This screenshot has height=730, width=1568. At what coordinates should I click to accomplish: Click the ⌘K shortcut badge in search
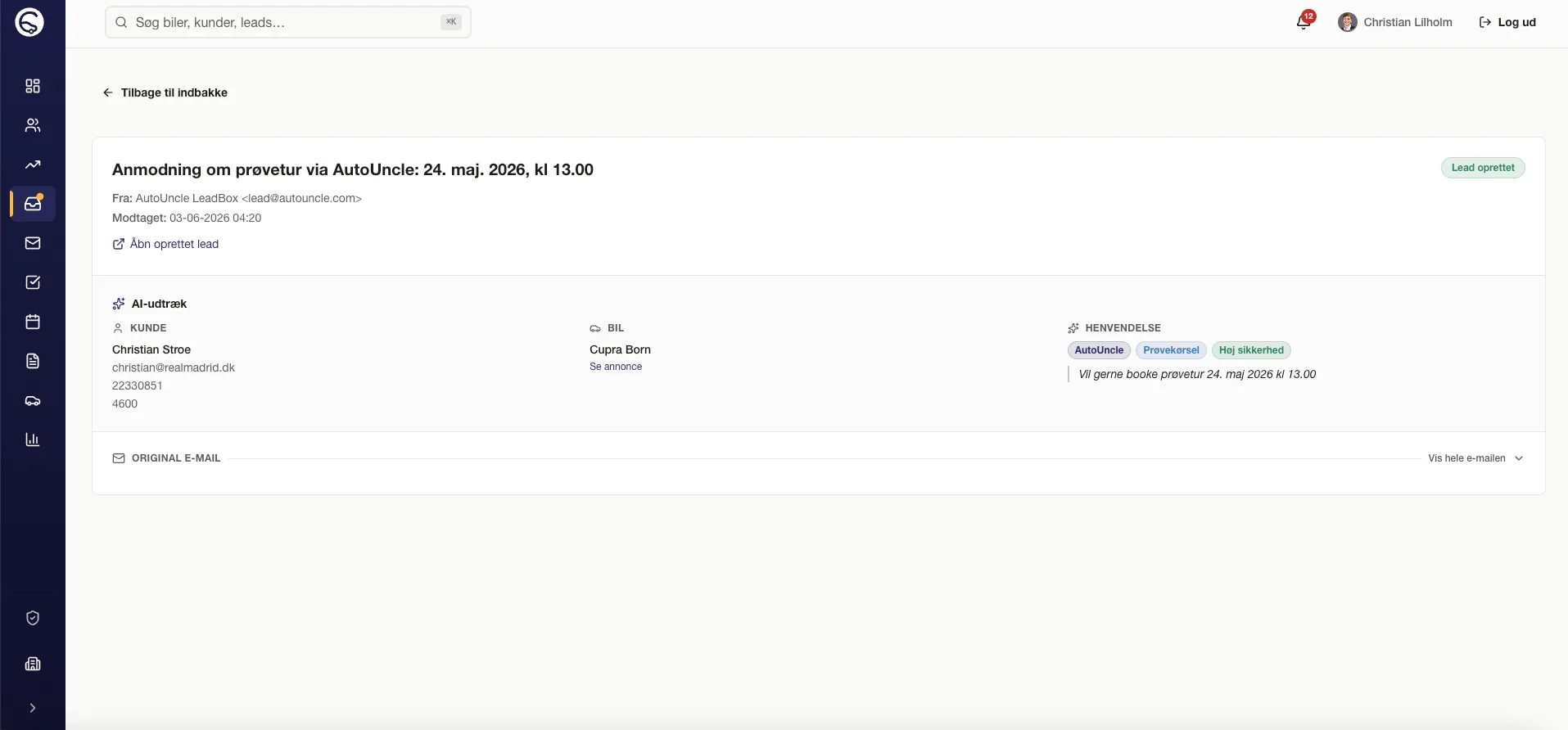451,22
